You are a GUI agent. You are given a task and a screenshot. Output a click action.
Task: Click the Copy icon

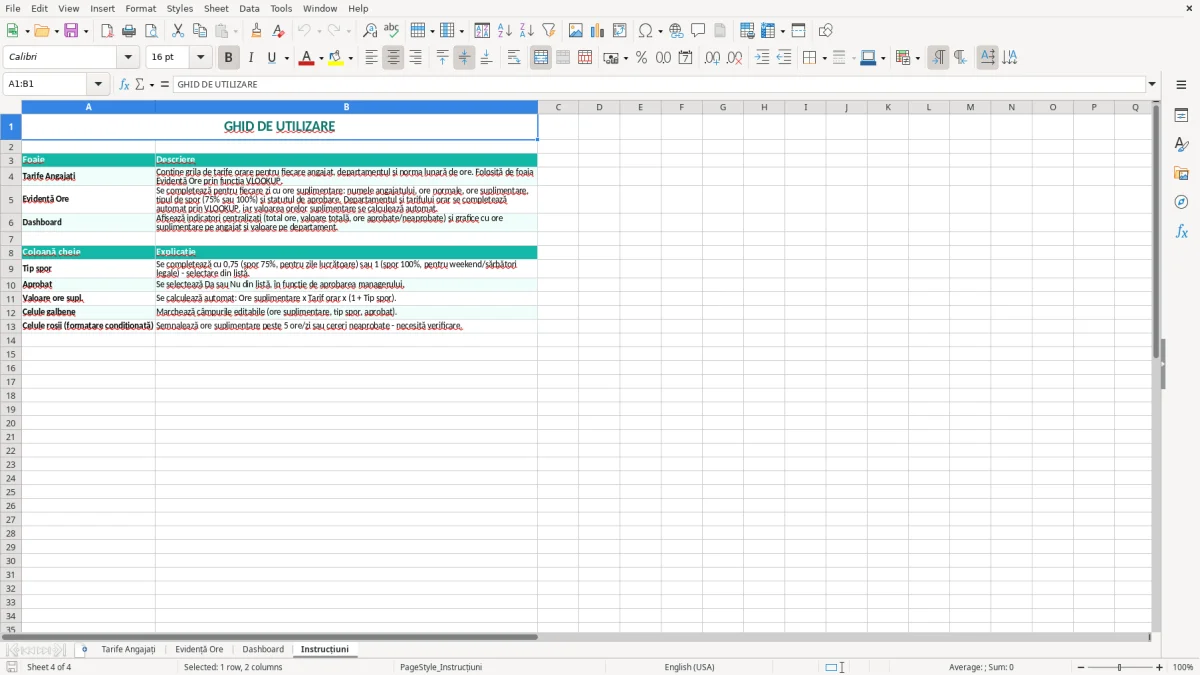coord(200,31)
